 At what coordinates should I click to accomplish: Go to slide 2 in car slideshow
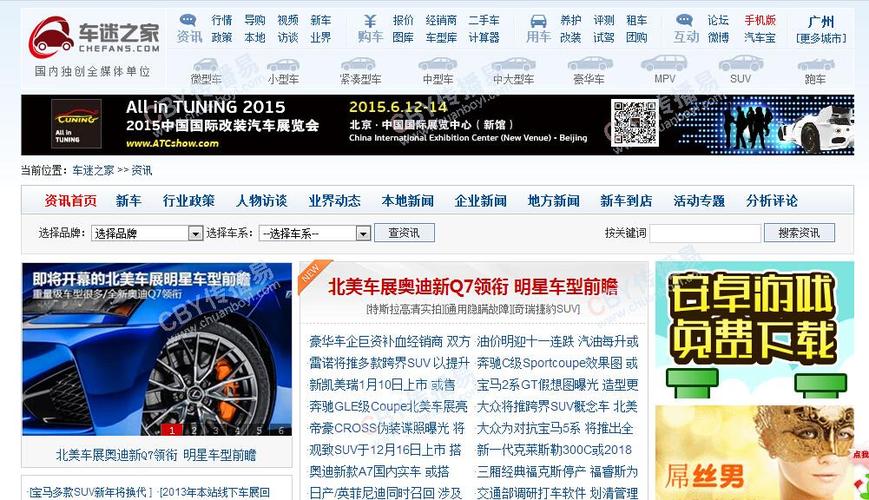tap(193, 430)
